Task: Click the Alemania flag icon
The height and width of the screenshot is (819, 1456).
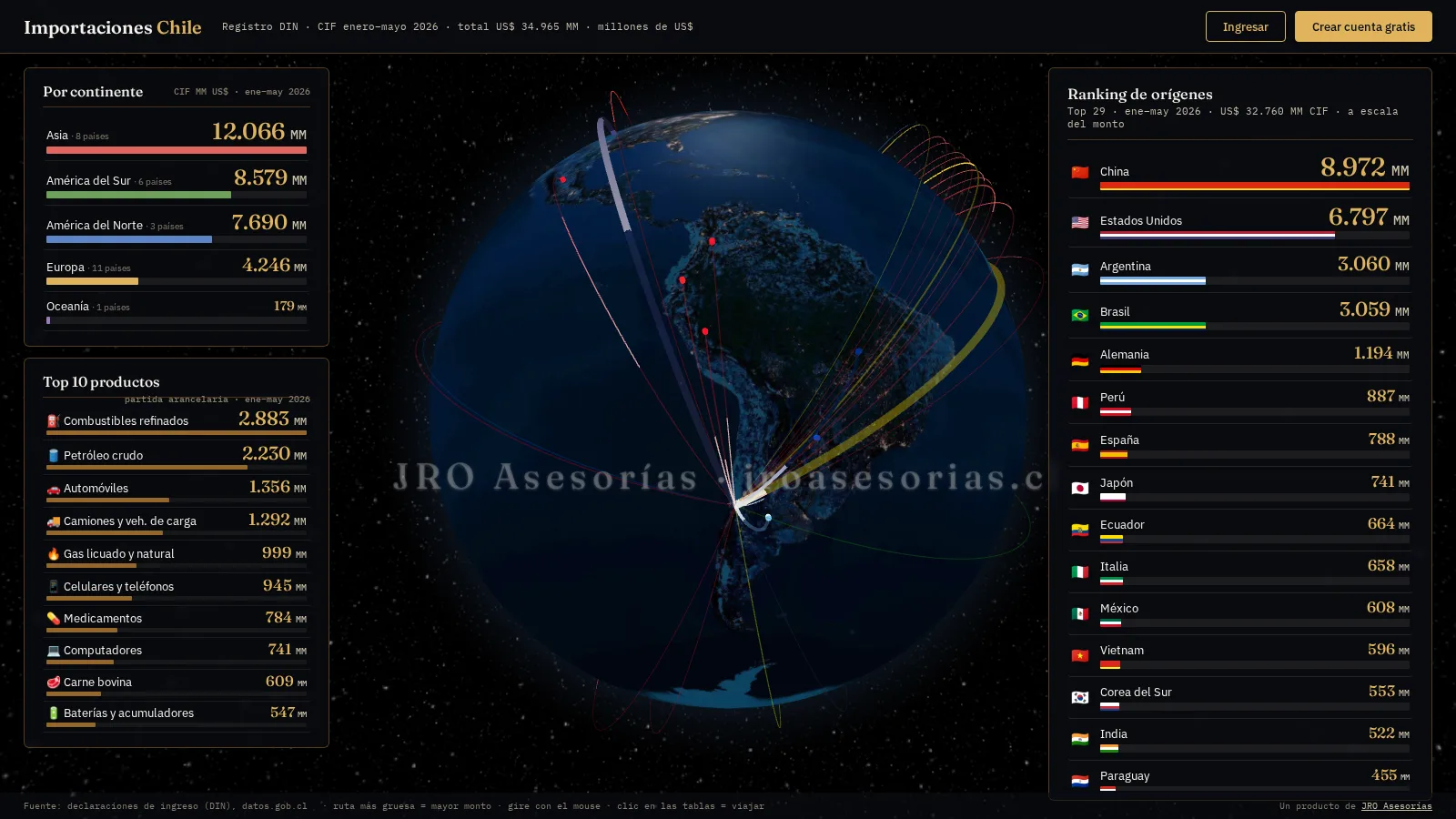Action: [1080, 360]
